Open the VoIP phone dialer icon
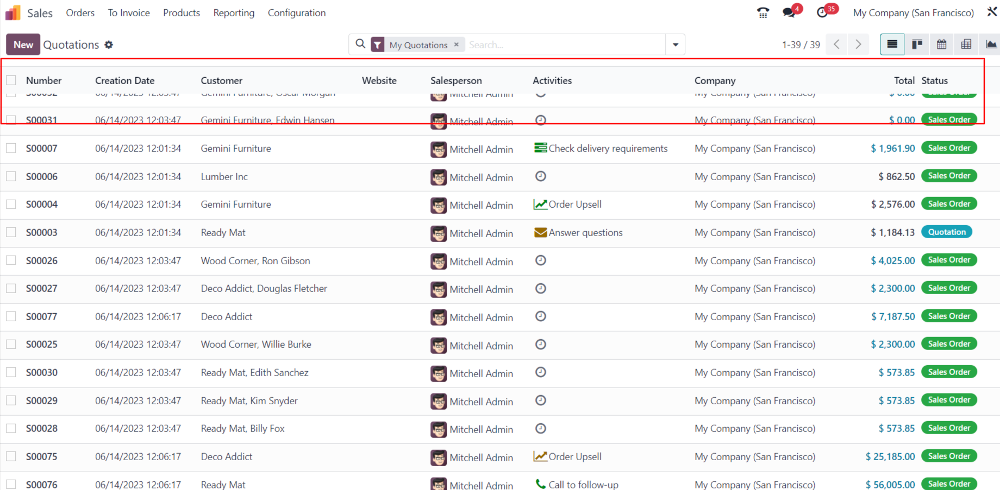The height and width of the screenshot is (490, 1000). [763, 13]
